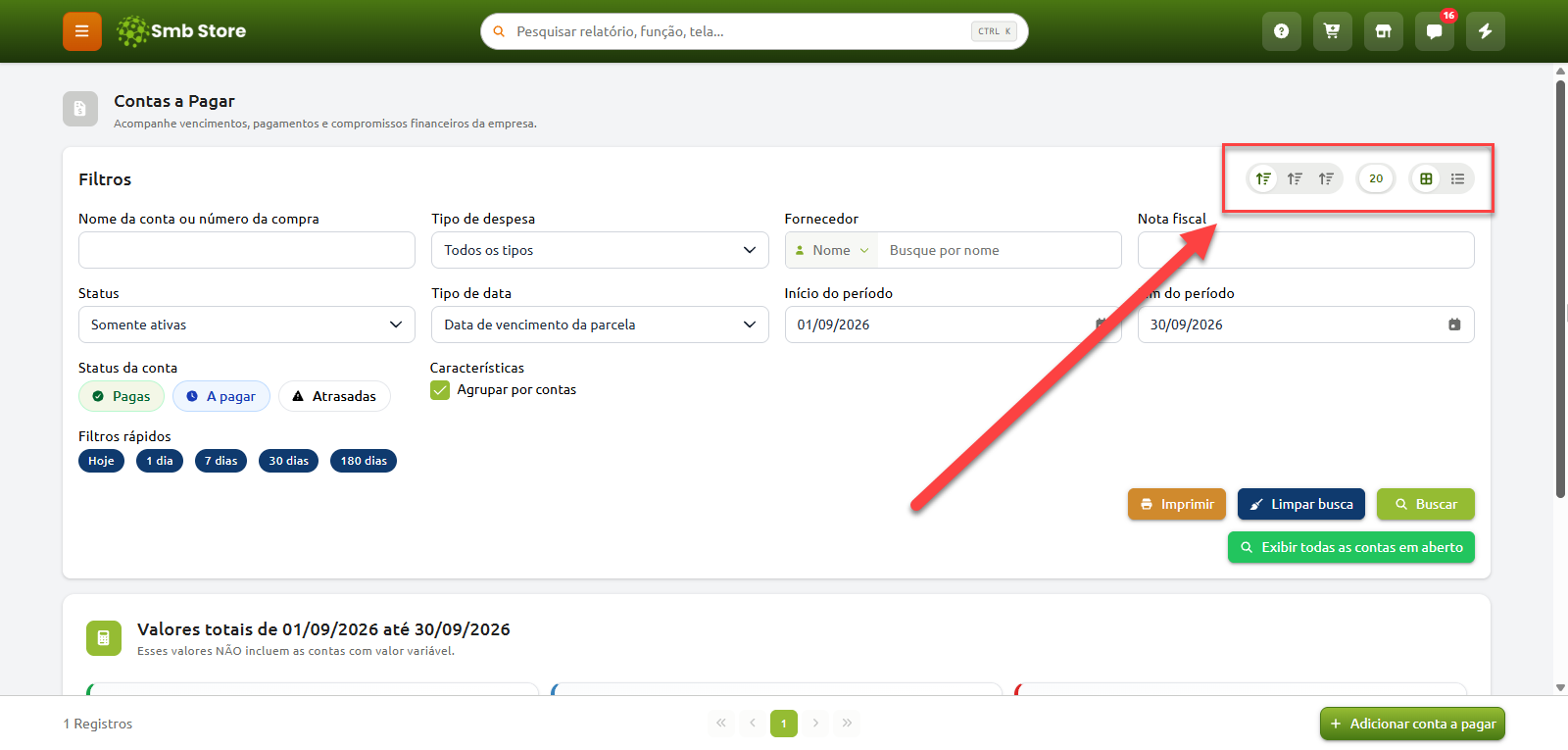Viewport: 1568px width, 750px height.
Task: Switch to grid card view
Action: click(1426, 178)
